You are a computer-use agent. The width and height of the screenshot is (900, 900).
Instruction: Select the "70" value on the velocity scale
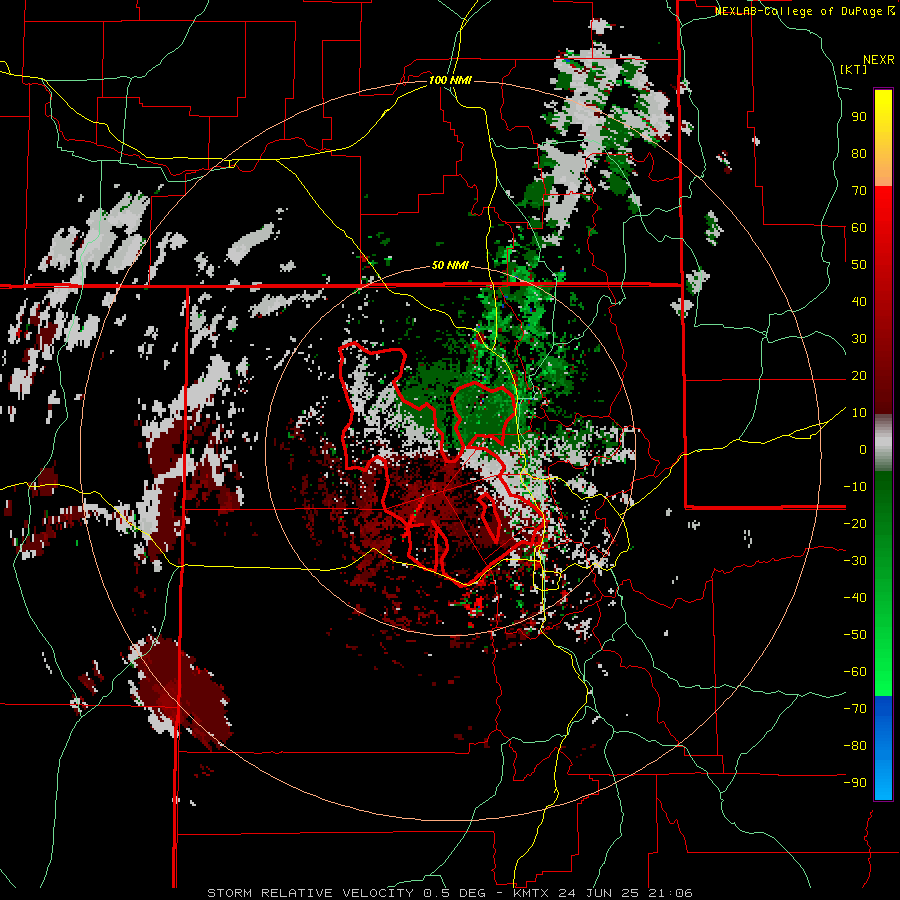[x=859, y=191]
